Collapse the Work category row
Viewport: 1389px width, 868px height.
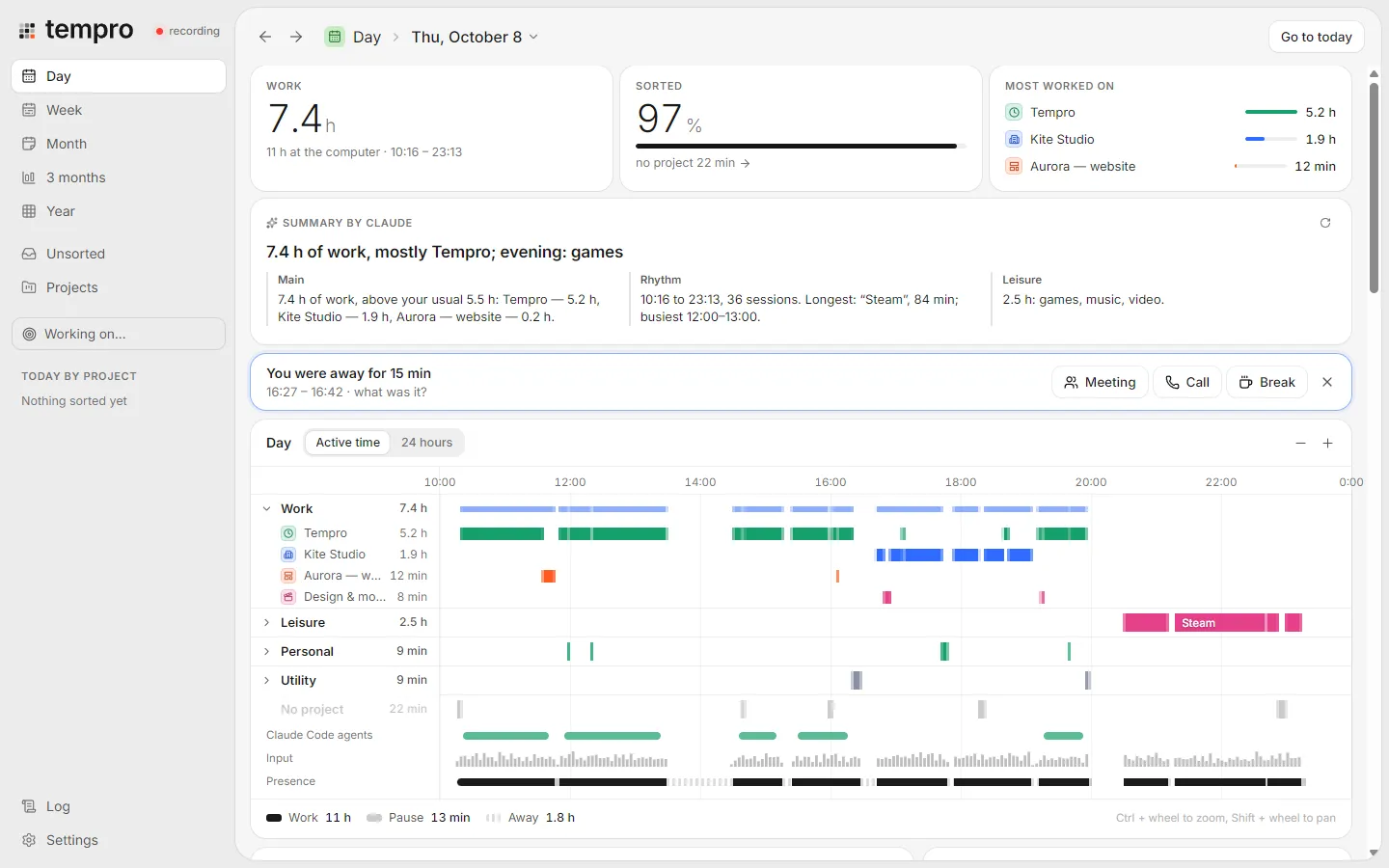click(267, 509)
